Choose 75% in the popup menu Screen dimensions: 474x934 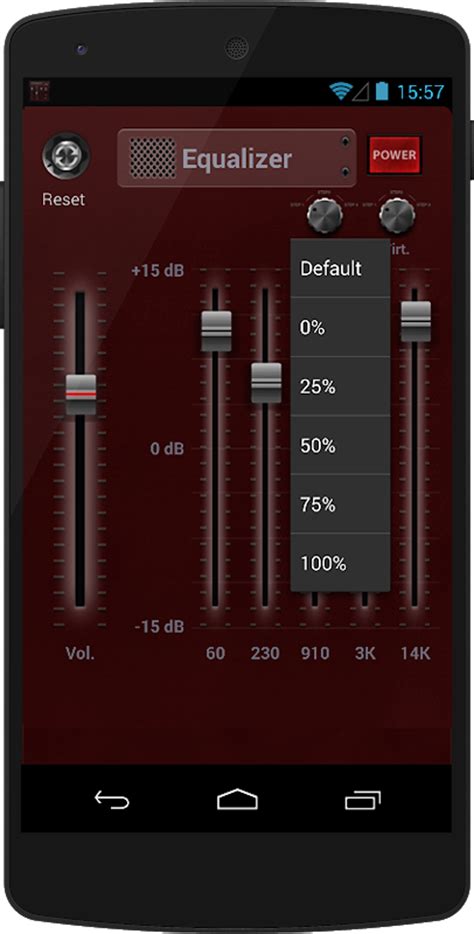pos(341,504)
